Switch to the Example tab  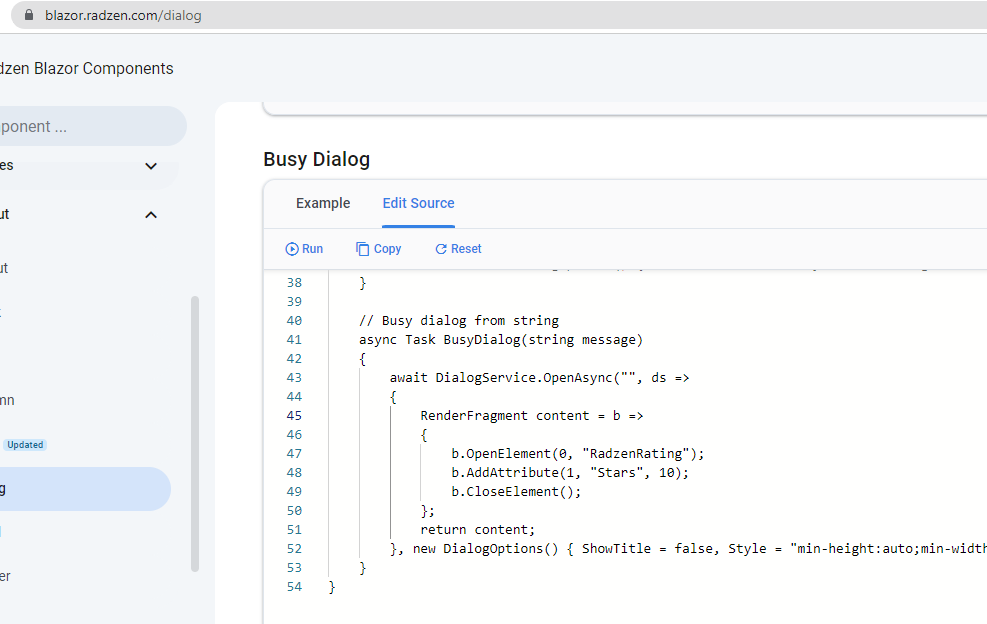click(323, 203)
